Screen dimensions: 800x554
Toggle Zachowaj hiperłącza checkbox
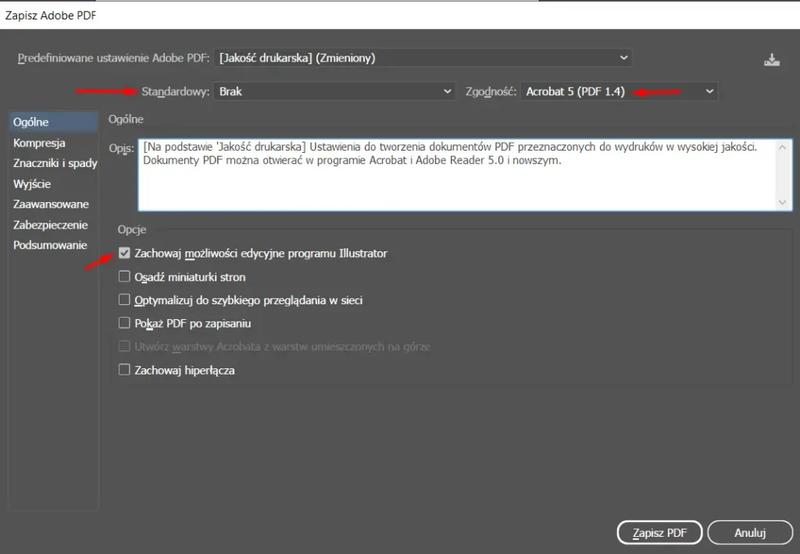point(124,370)
